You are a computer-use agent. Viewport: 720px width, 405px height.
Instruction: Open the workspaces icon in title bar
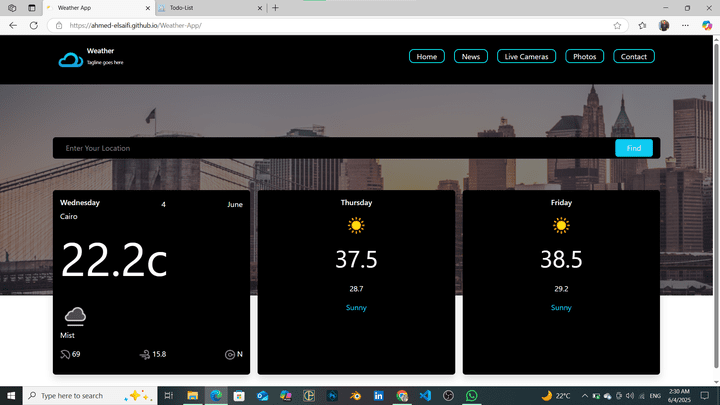[x=12, y=8]
